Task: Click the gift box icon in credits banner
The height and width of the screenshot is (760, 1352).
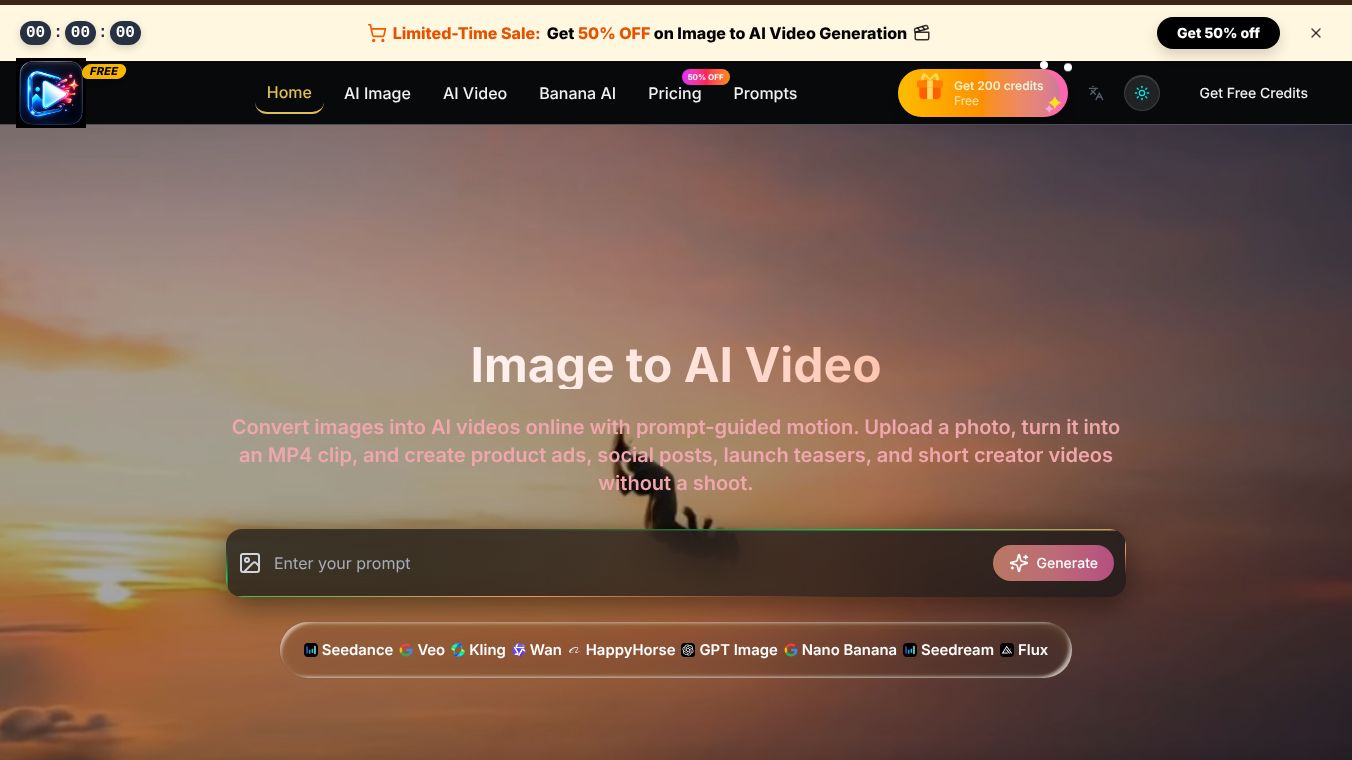Action: coord(930,87)
